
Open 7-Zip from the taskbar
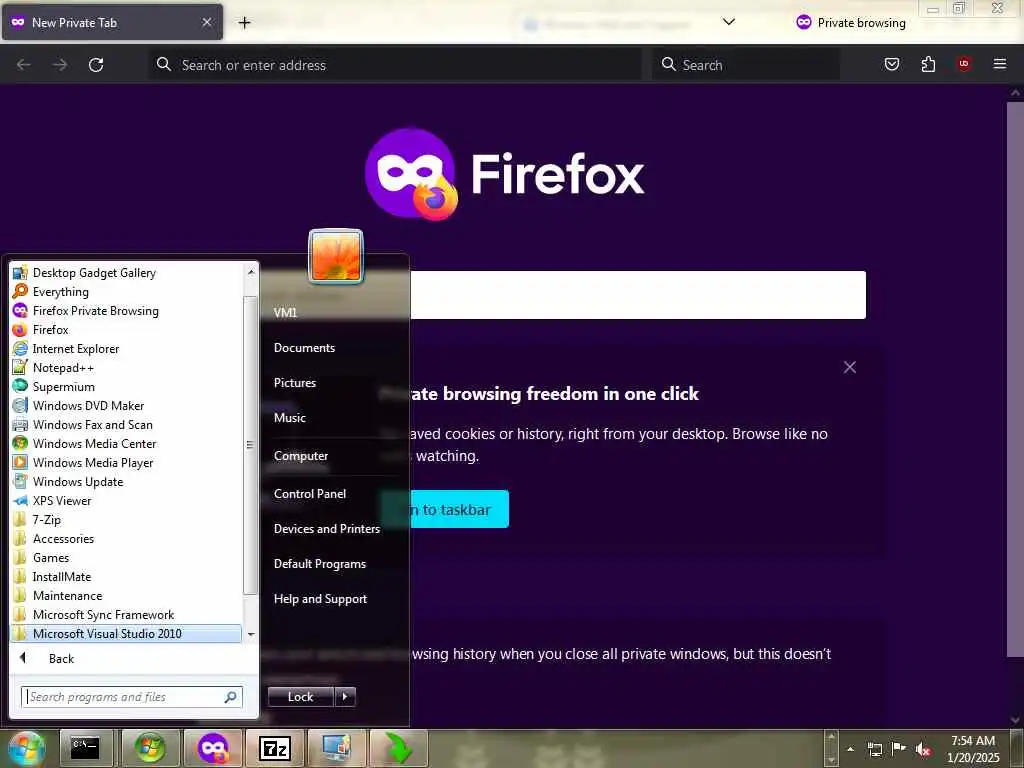click(275, 748)
